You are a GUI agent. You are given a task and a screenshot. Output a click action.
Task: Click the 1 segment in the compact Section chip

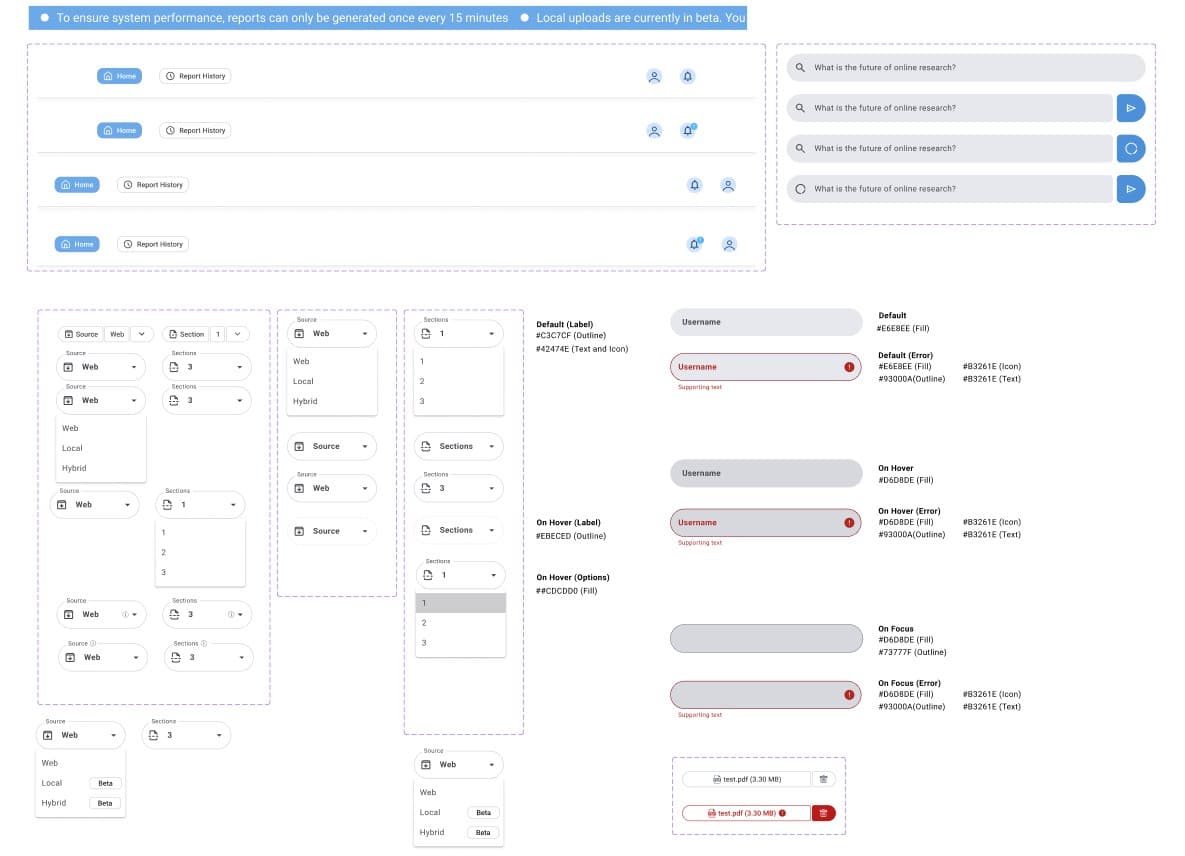(218, 334)
